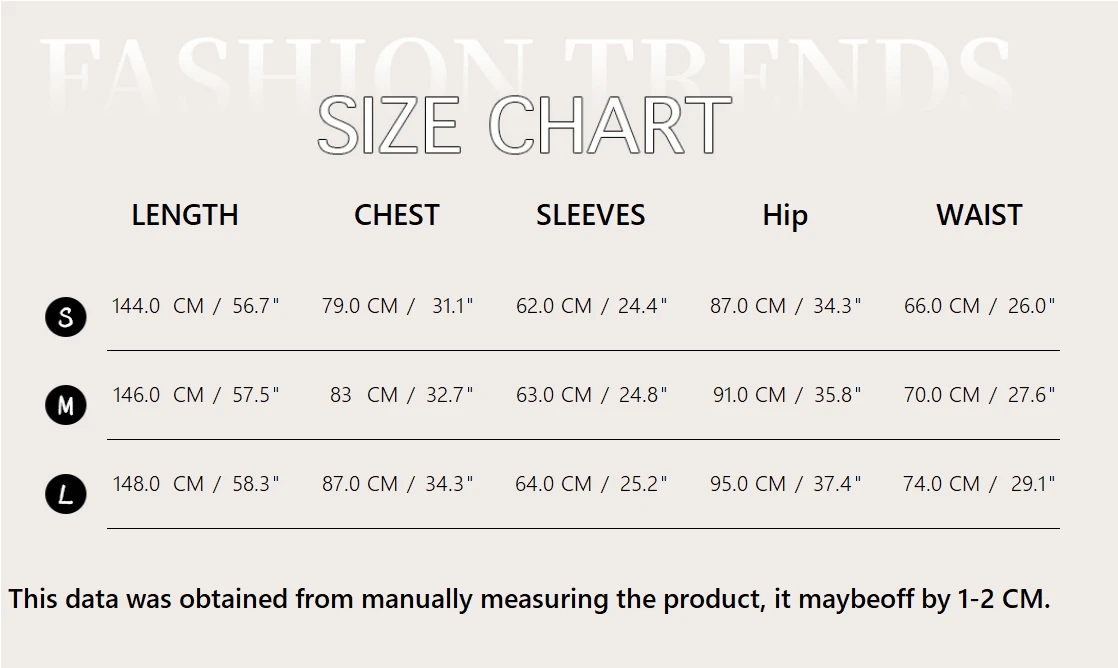
Task: Click the black L size badge
Action: point(66,494)
